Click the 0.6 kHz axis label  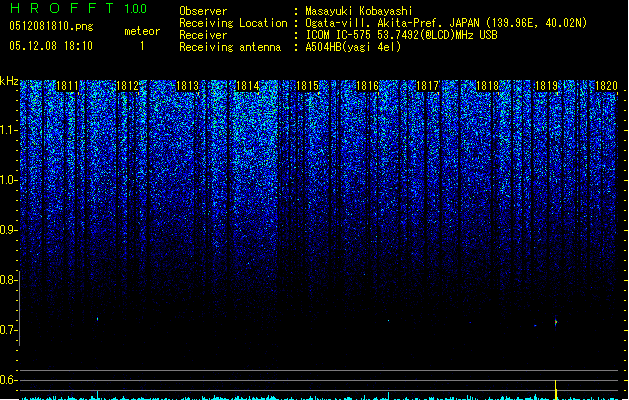click(8, 380)
